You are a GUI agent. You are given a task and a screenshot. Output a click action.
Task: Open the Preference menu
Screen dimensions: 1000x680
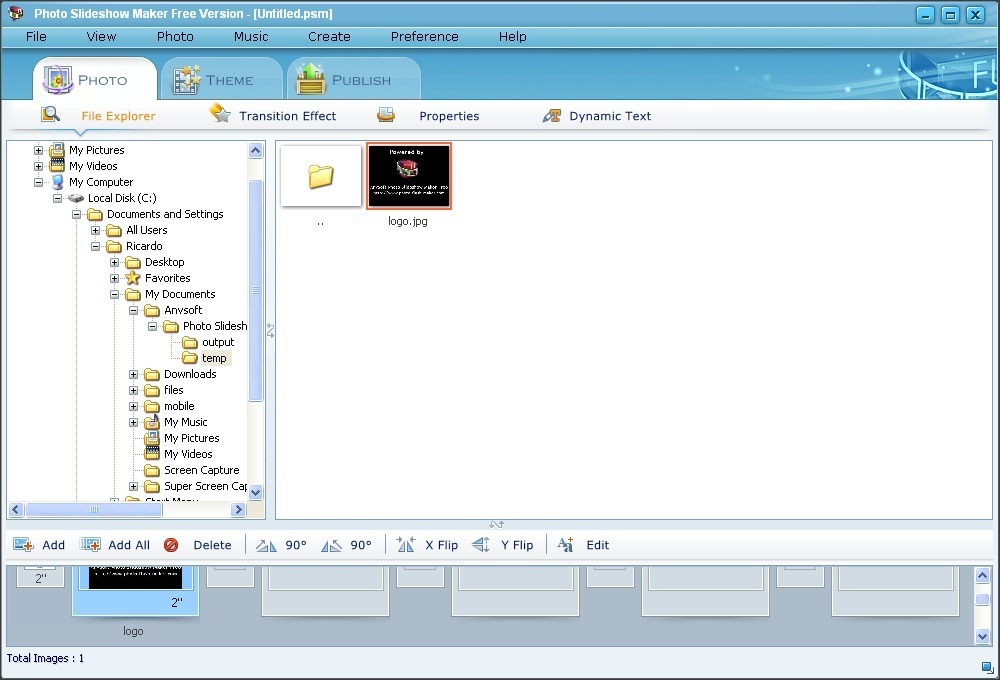pyautogui.click(x=424, y=36)
